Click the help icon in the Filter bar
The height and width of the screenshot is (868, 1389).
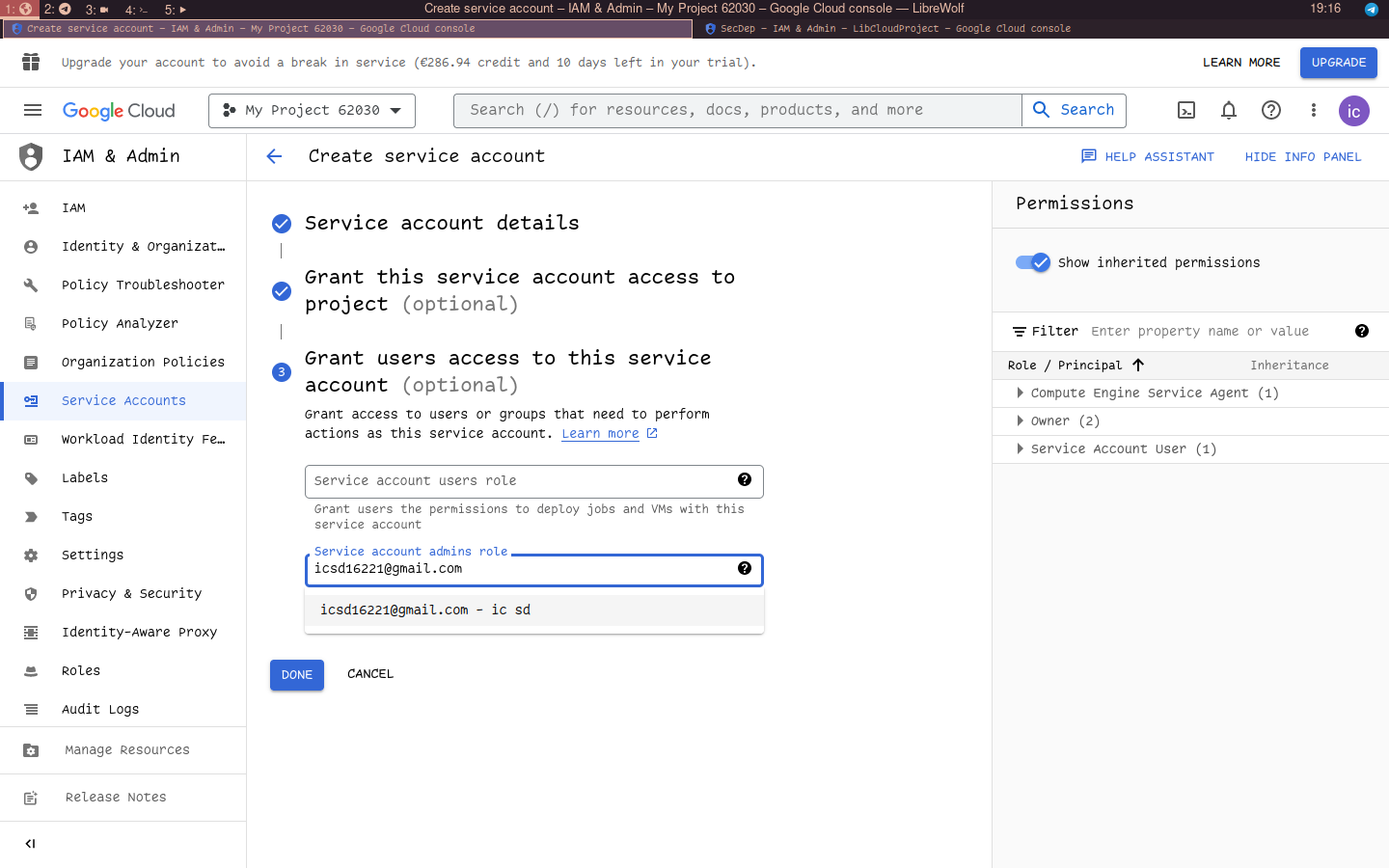coord(1362,331)
